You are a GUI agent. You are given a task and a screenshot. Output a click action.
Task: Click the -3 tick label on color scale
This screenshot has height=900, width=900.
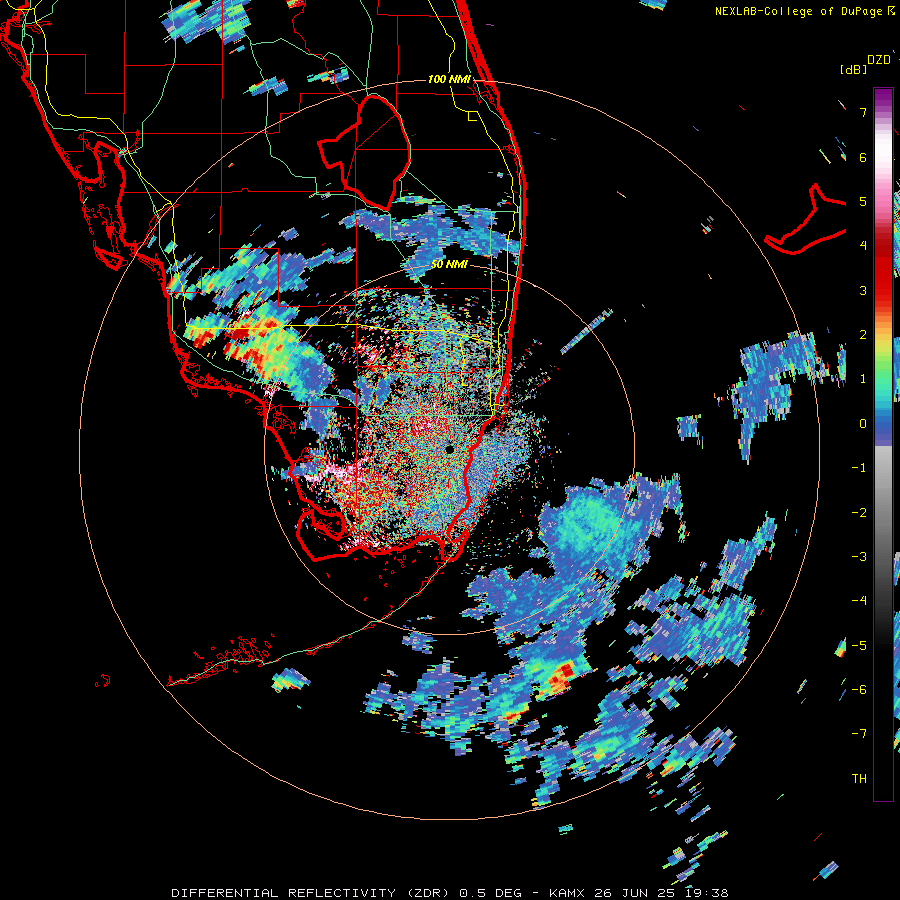859,557
